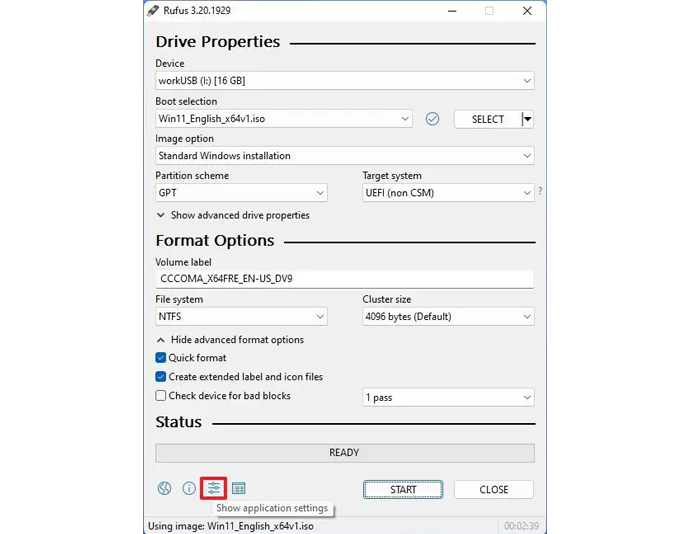Open the Target system UEFI dropdown
Image resolution: width=700 pixels, height=534 pixels.
[x=448, y=193]
